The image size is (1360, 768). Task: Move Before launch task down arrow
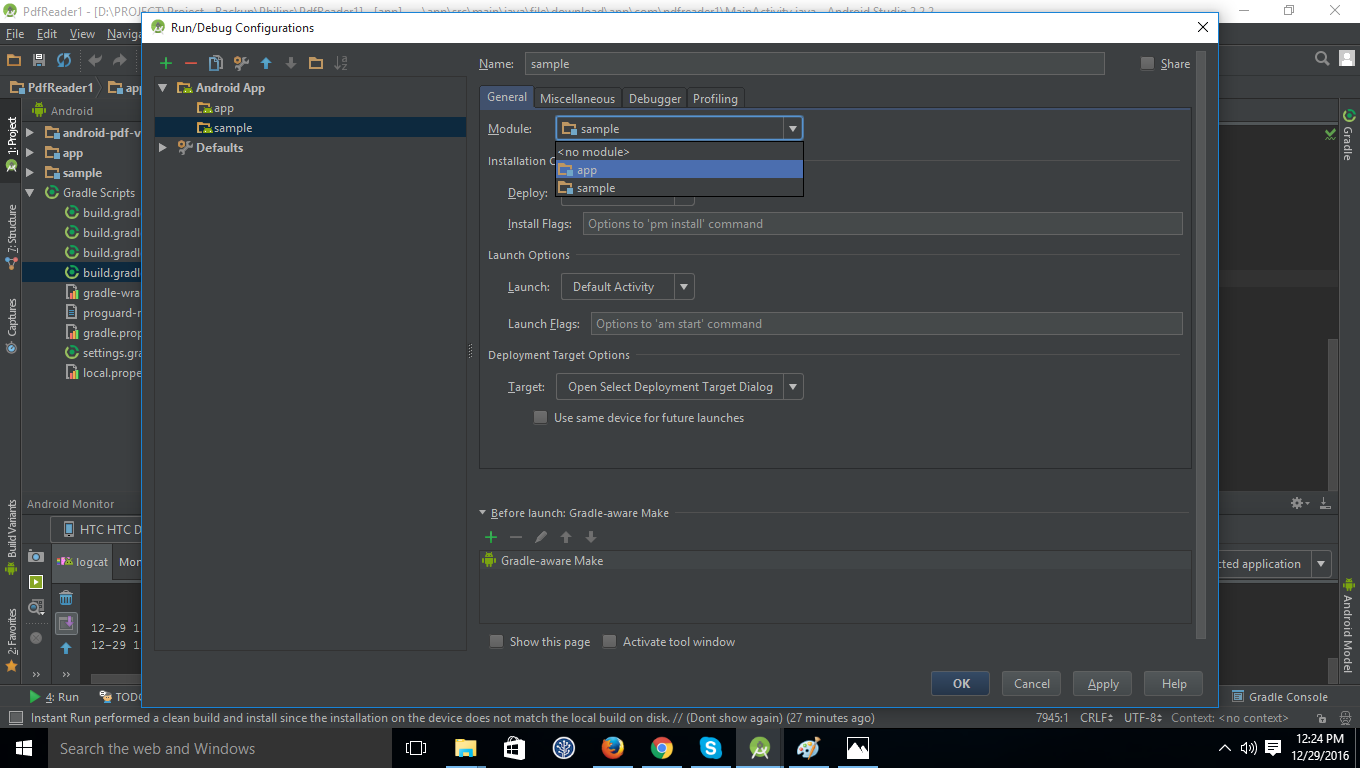coord(591,537)
